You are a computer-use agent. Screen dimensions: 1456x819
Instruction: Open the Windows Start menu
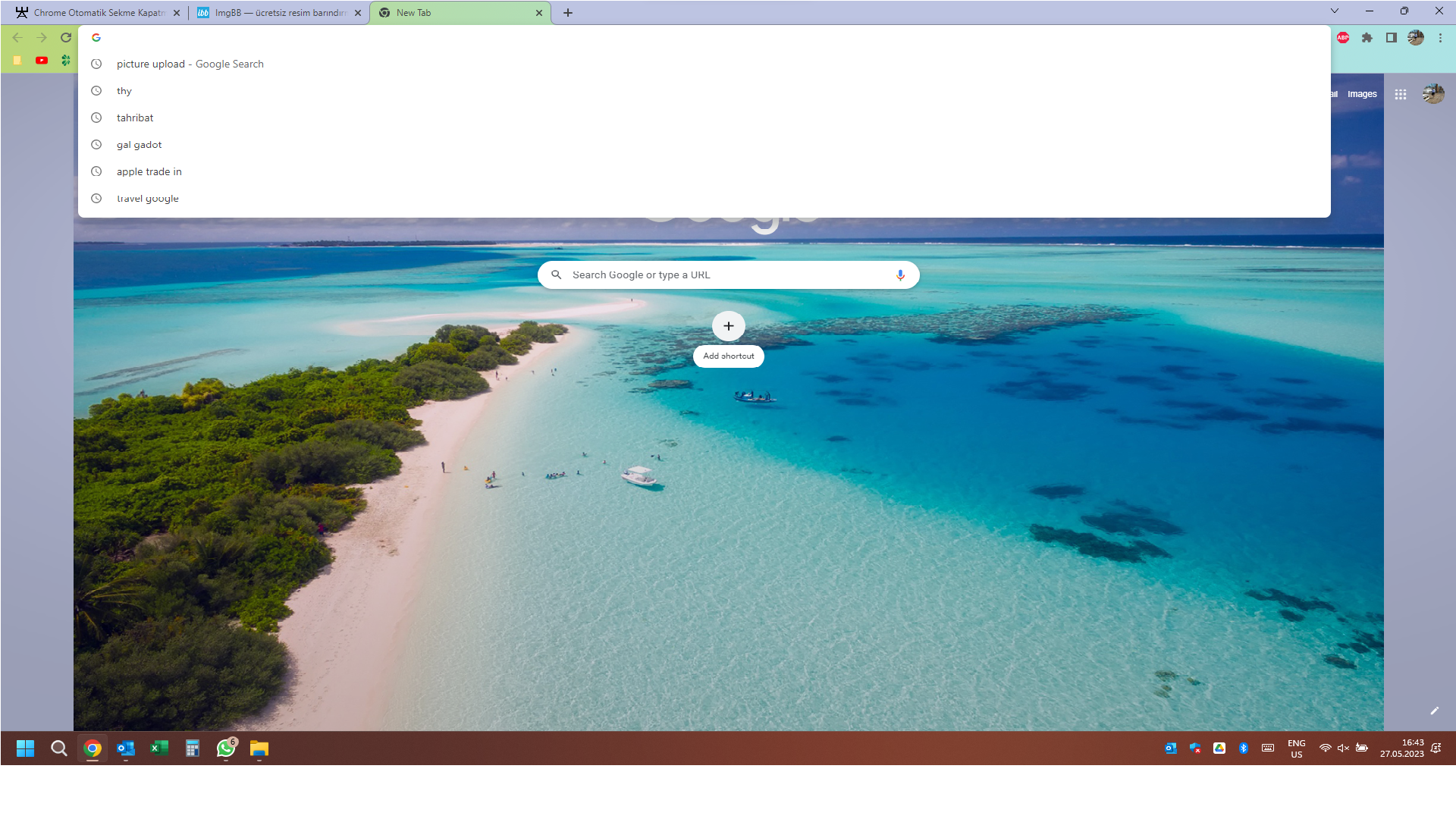(25, 748)
